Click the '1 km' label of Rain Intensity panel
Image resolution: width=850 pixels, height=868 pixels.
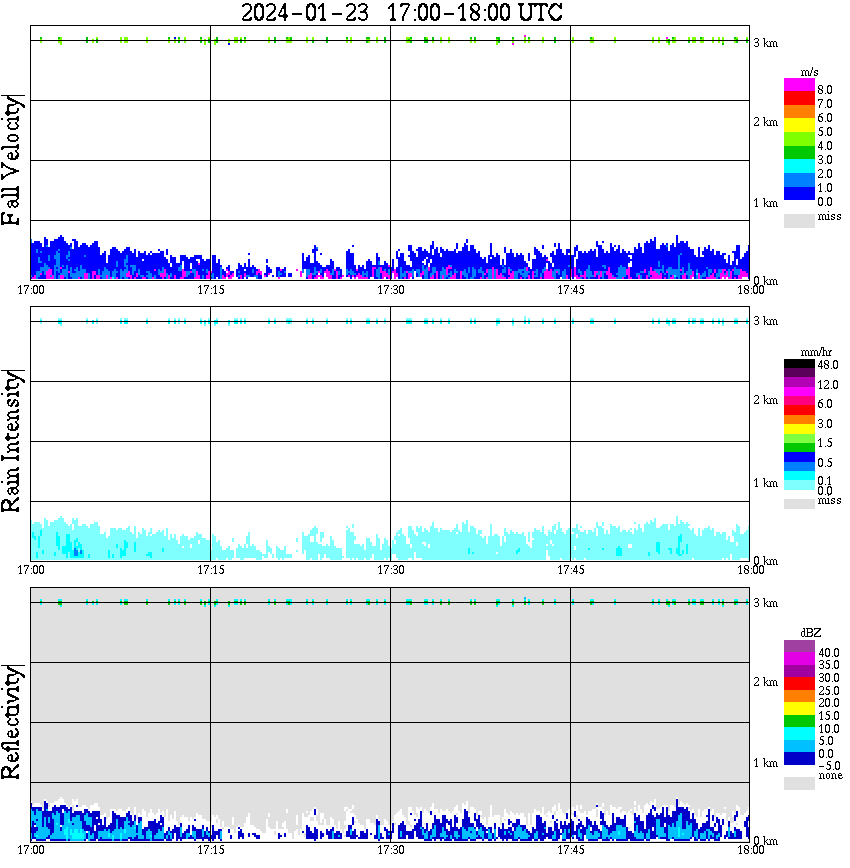(766, 483)
